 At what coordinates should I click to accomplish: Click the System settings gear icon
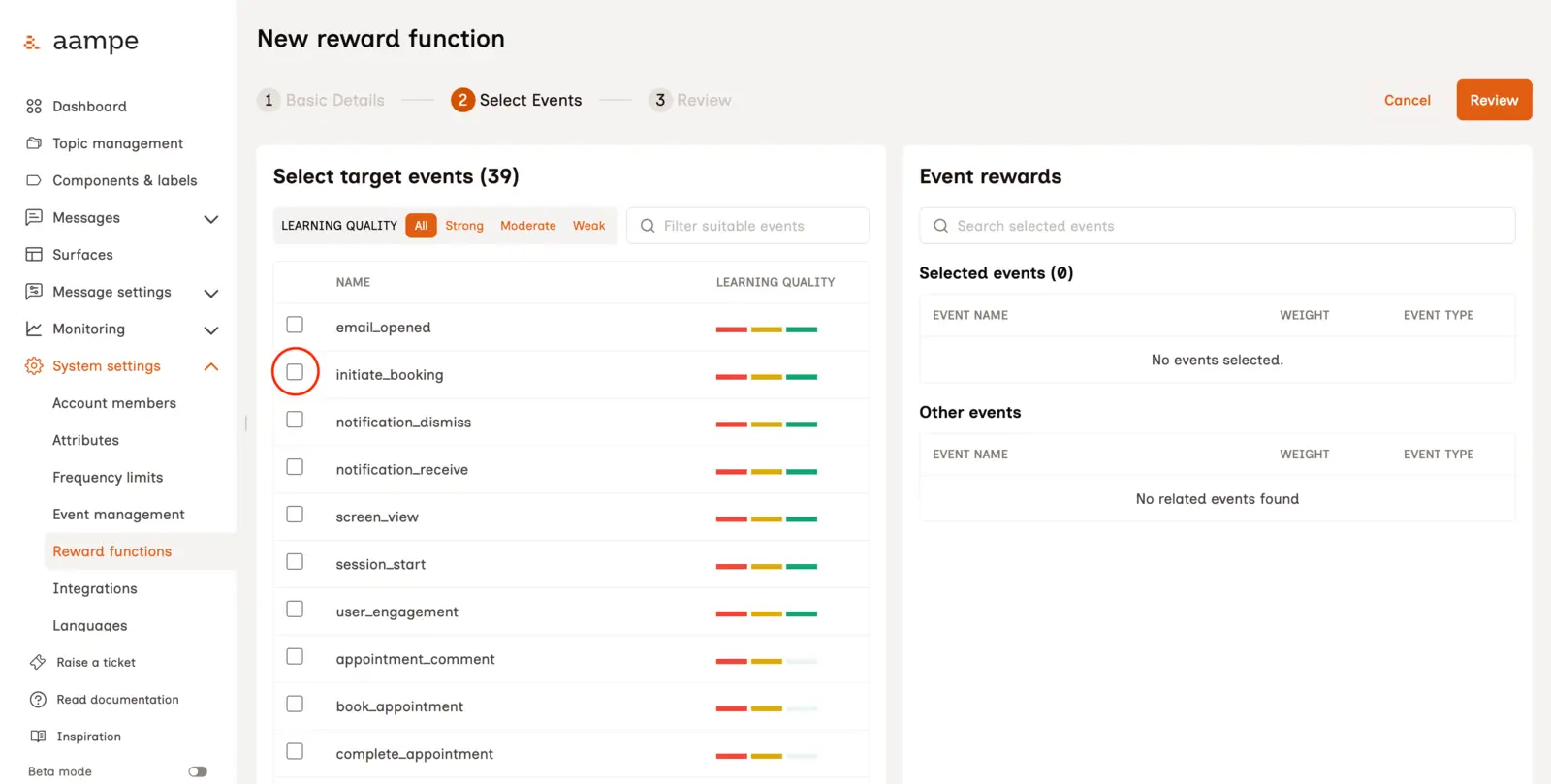click(x=34, y=366)
